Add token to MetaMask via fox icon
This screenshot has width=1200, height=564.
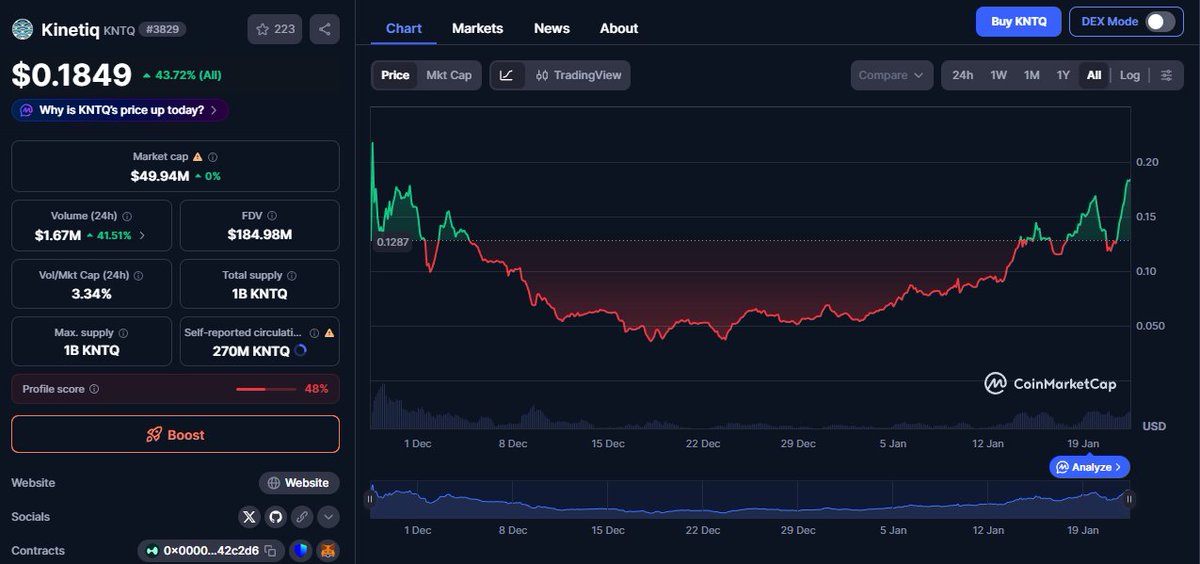tap(328, 551)
